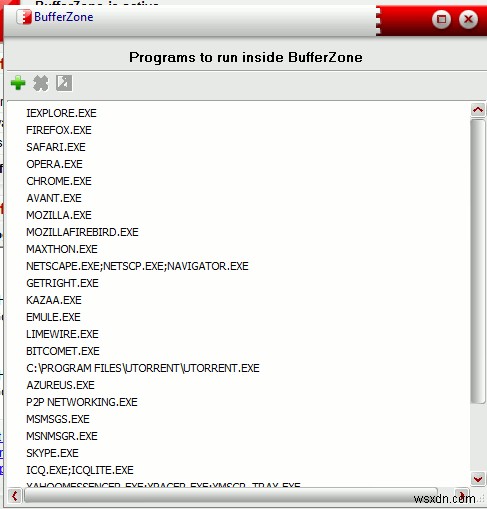Select the ICQ.EXE;ICQLITE.EXE row
Screen dimensions: 487x509
pos(80,470)
